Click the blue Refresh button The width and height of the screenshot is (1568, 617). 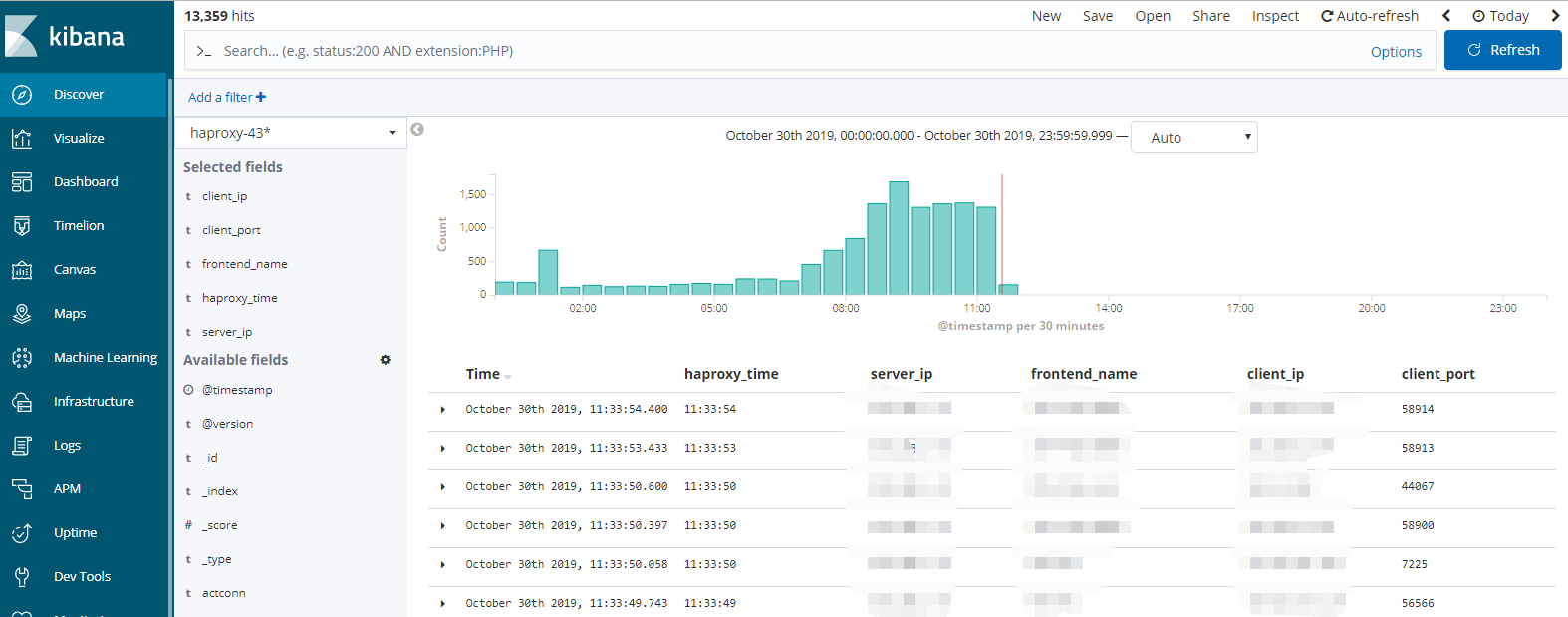click(x=1503, y=50)
